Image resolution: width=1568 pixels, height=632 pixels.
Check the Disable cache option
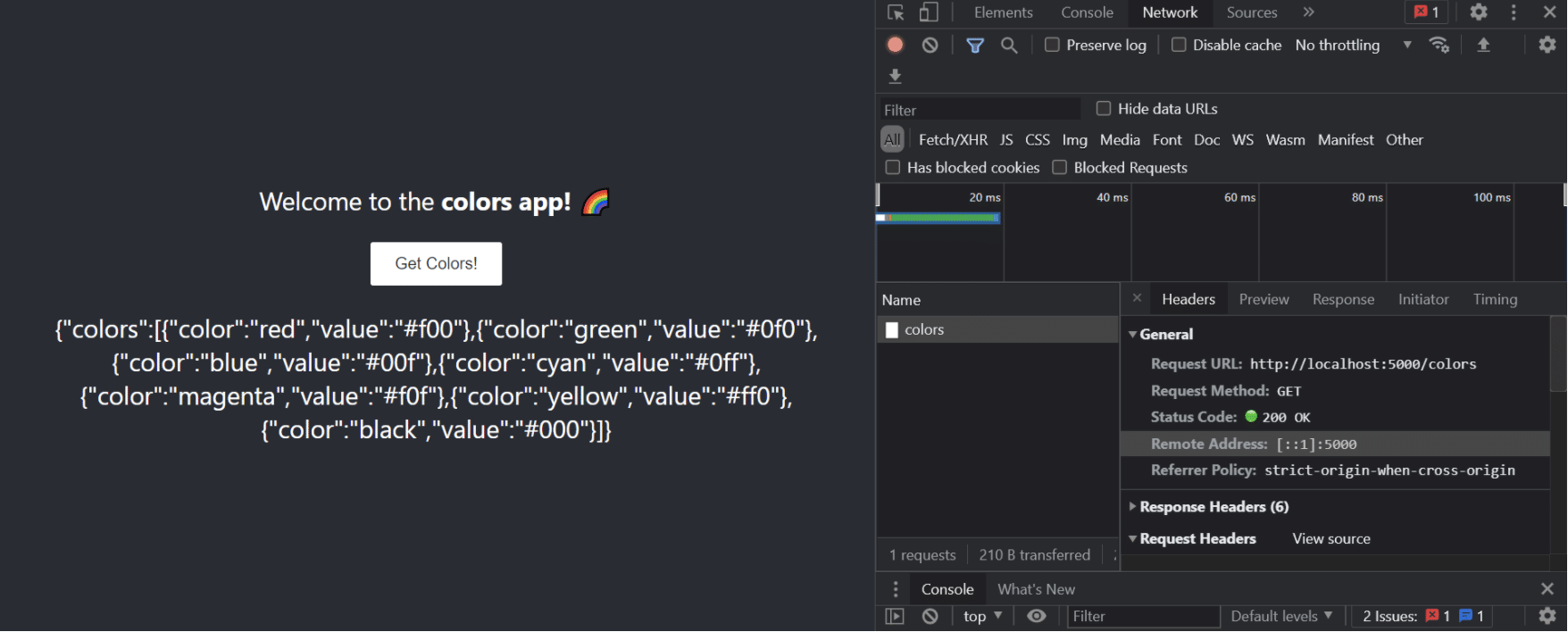(x=1179, y=45)
